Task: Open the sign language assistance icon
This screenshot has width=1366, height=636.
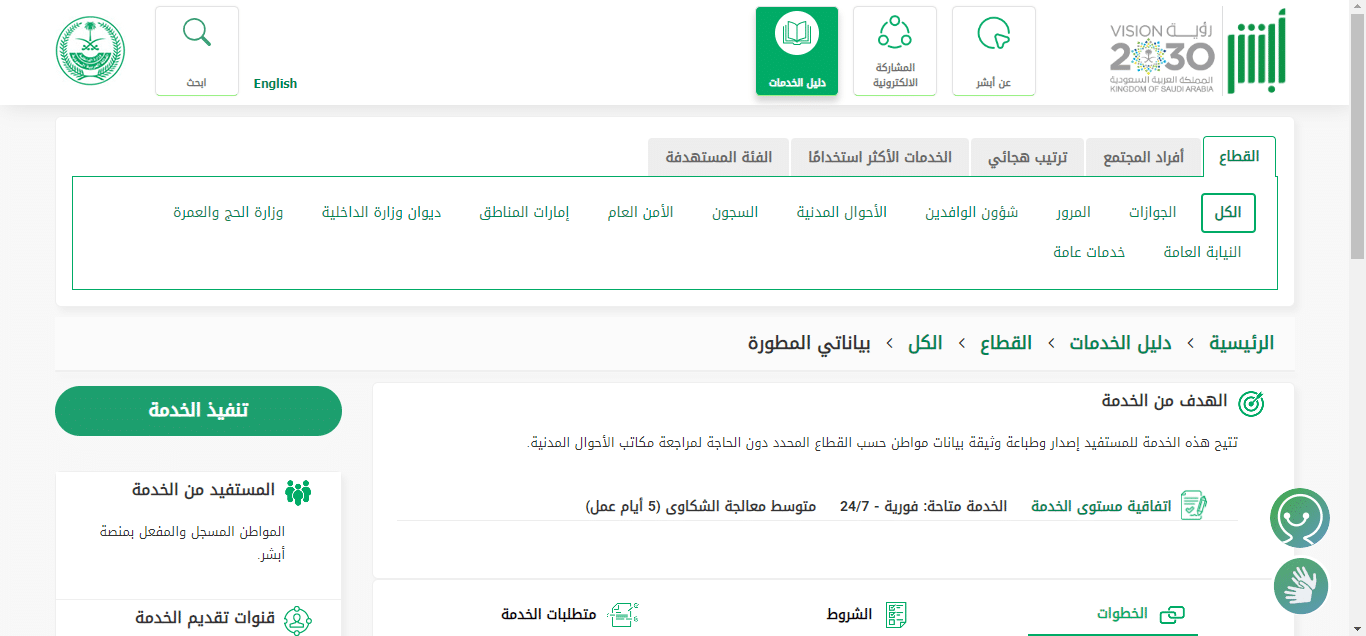Action: tap(1301, 586)
